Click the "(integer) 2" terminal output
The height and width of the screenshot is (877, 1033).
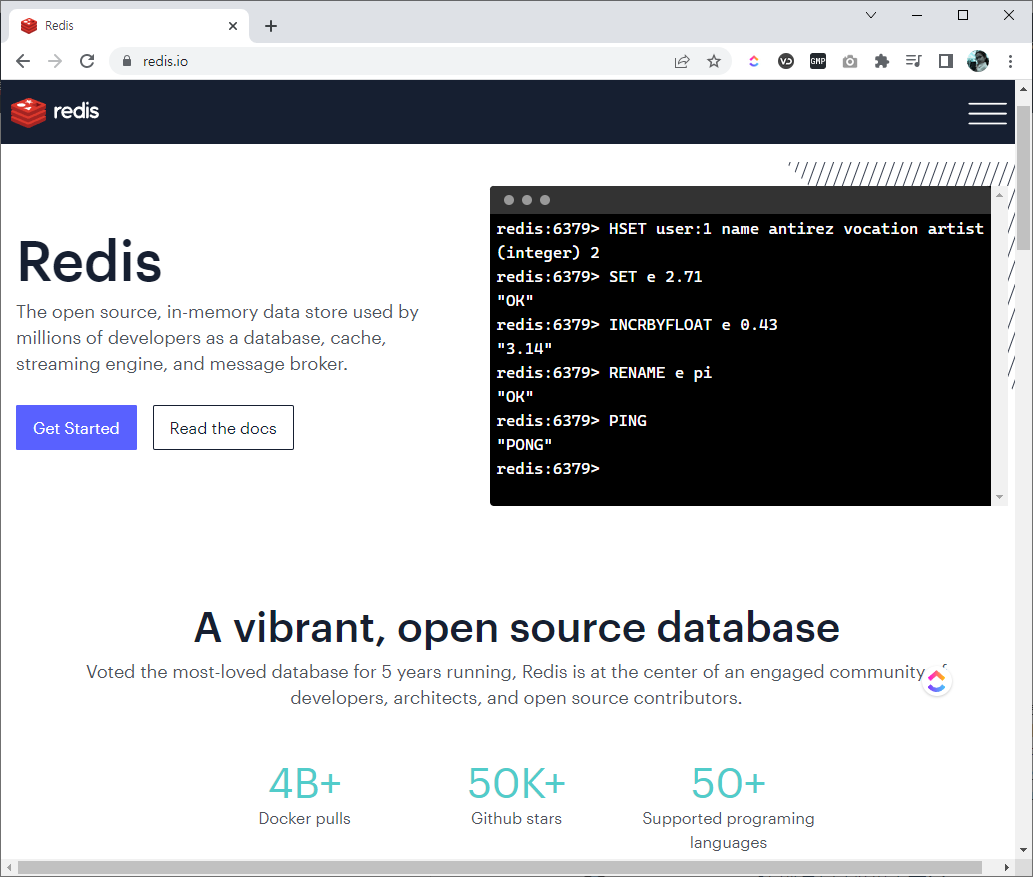[548, 253]
